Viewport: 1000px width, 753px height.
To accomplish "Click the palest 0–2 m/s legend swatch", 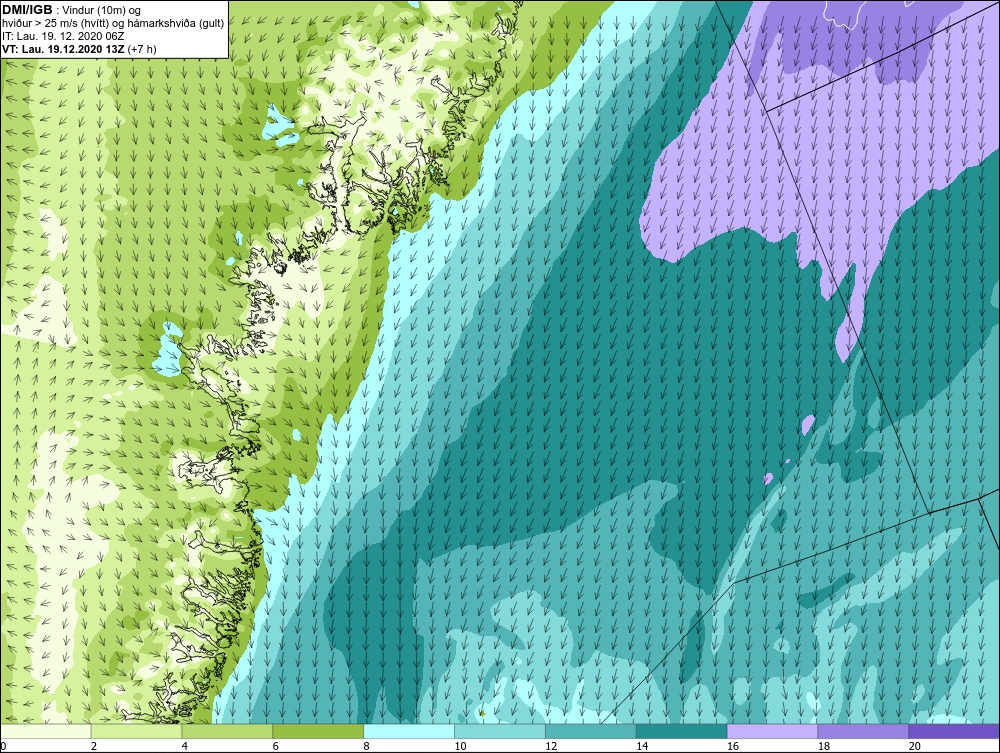I will point(46,731).
